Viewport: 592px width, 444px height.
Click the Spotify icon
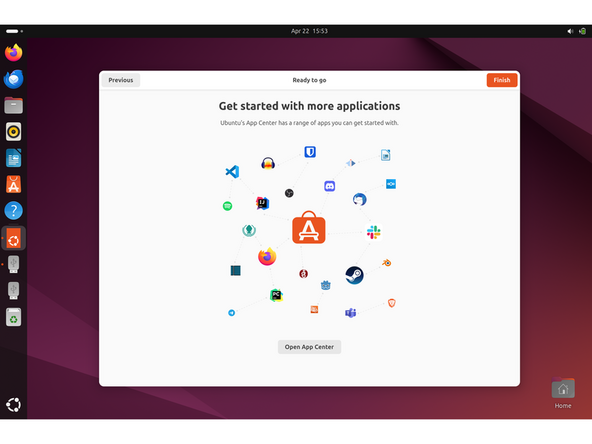[227, 206]
